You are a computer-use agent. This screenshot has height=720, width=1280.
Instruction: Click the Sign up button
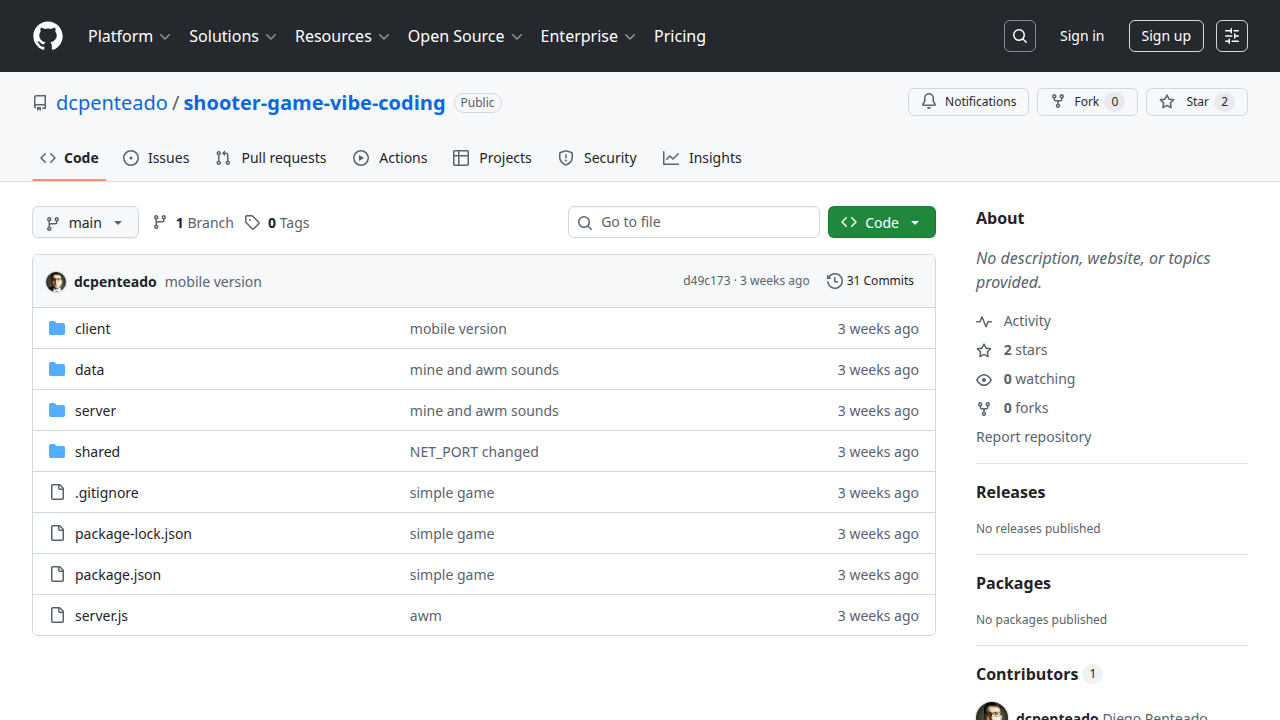(1166, 36)
